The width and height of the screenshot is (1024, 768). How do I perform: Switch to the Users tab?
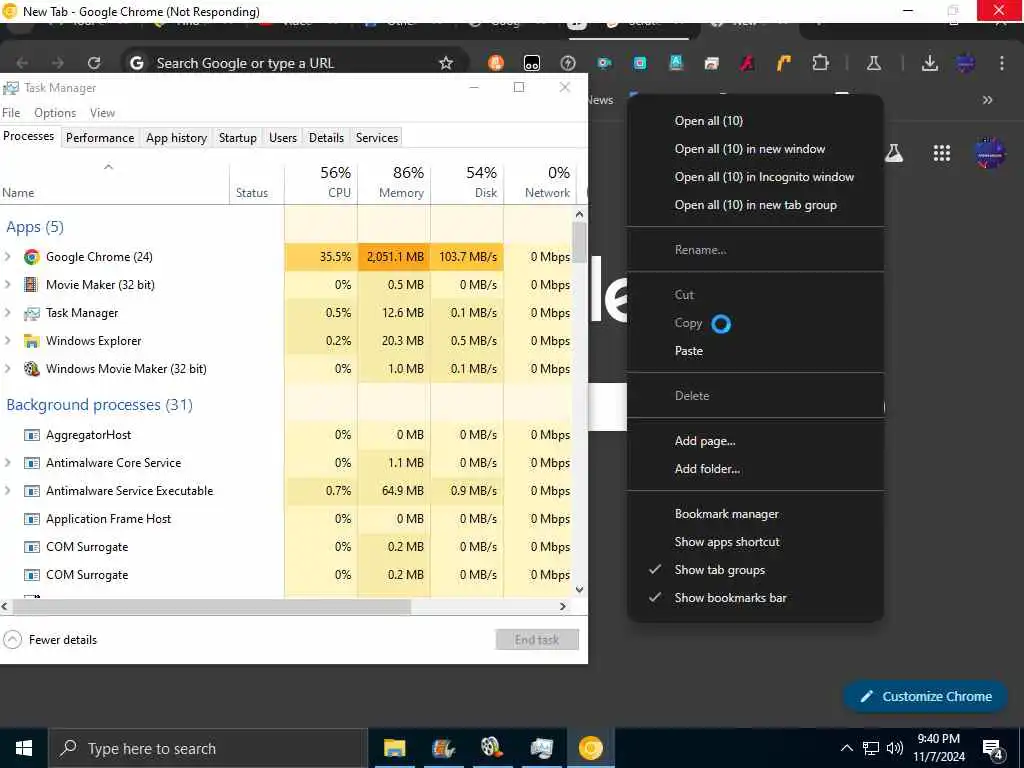coord(283,138)
